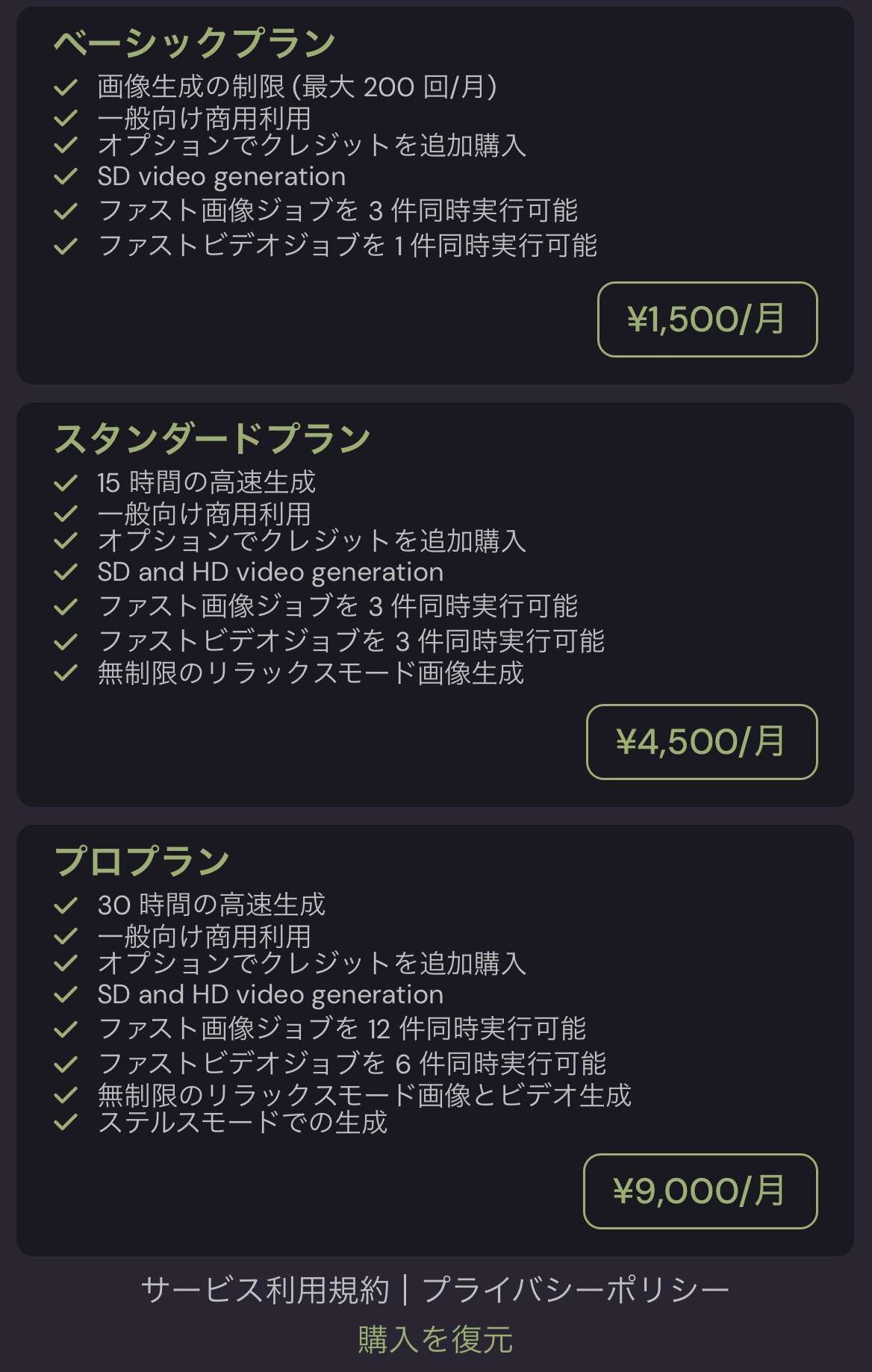This screenshot has height=1372, width=872.
Task: Select the ベーシックプラン heading
Action: pyautogui.click(x=195, y=43)
